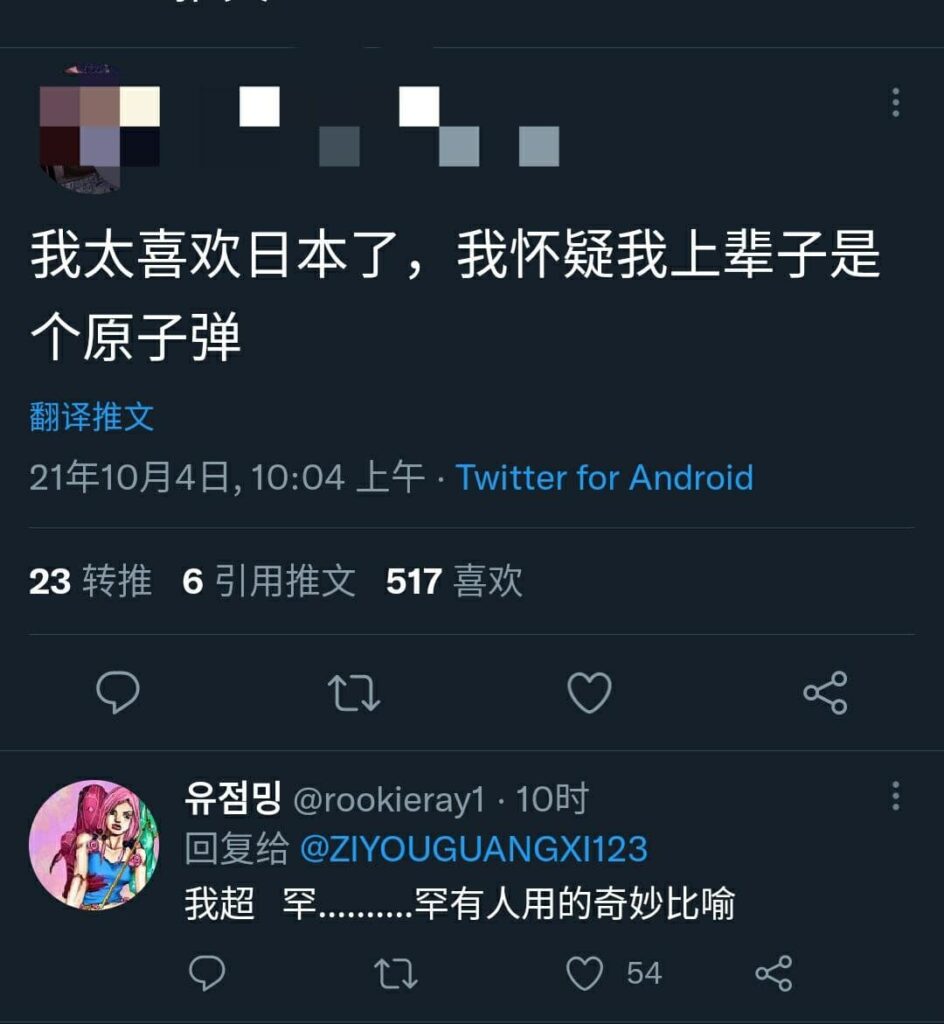Screen dimensions: 944x1024
Task: View the 23 转推 retweets list
Action: (90, 581)
